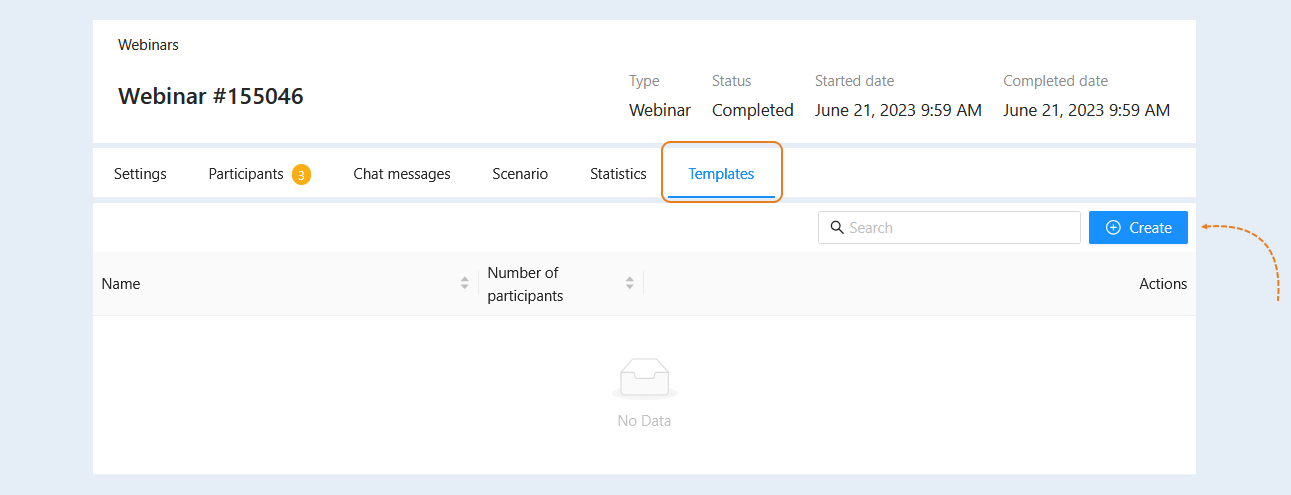Click the Create button
The height and width of the screenshot is (495, 1291).
(x=1138, y=228)
